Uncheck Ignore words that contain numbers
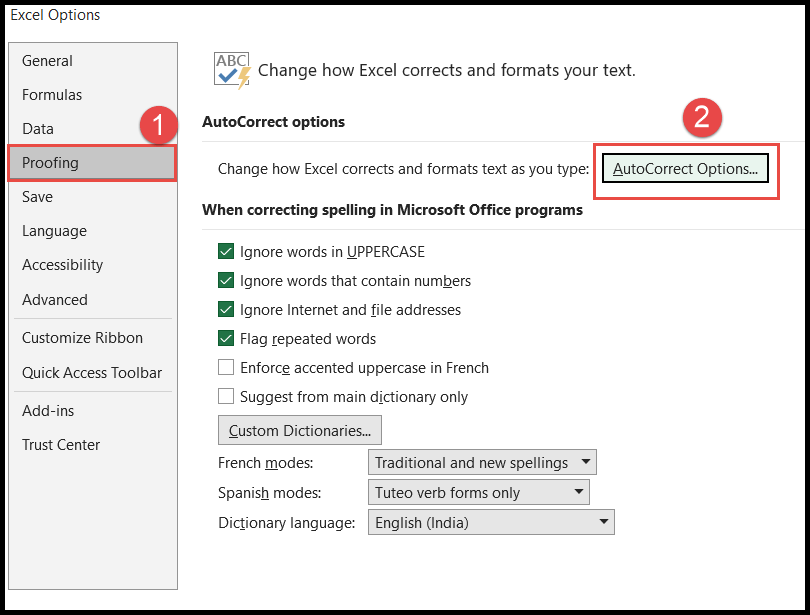The image size is (810, 615). [x=226, y=281]
